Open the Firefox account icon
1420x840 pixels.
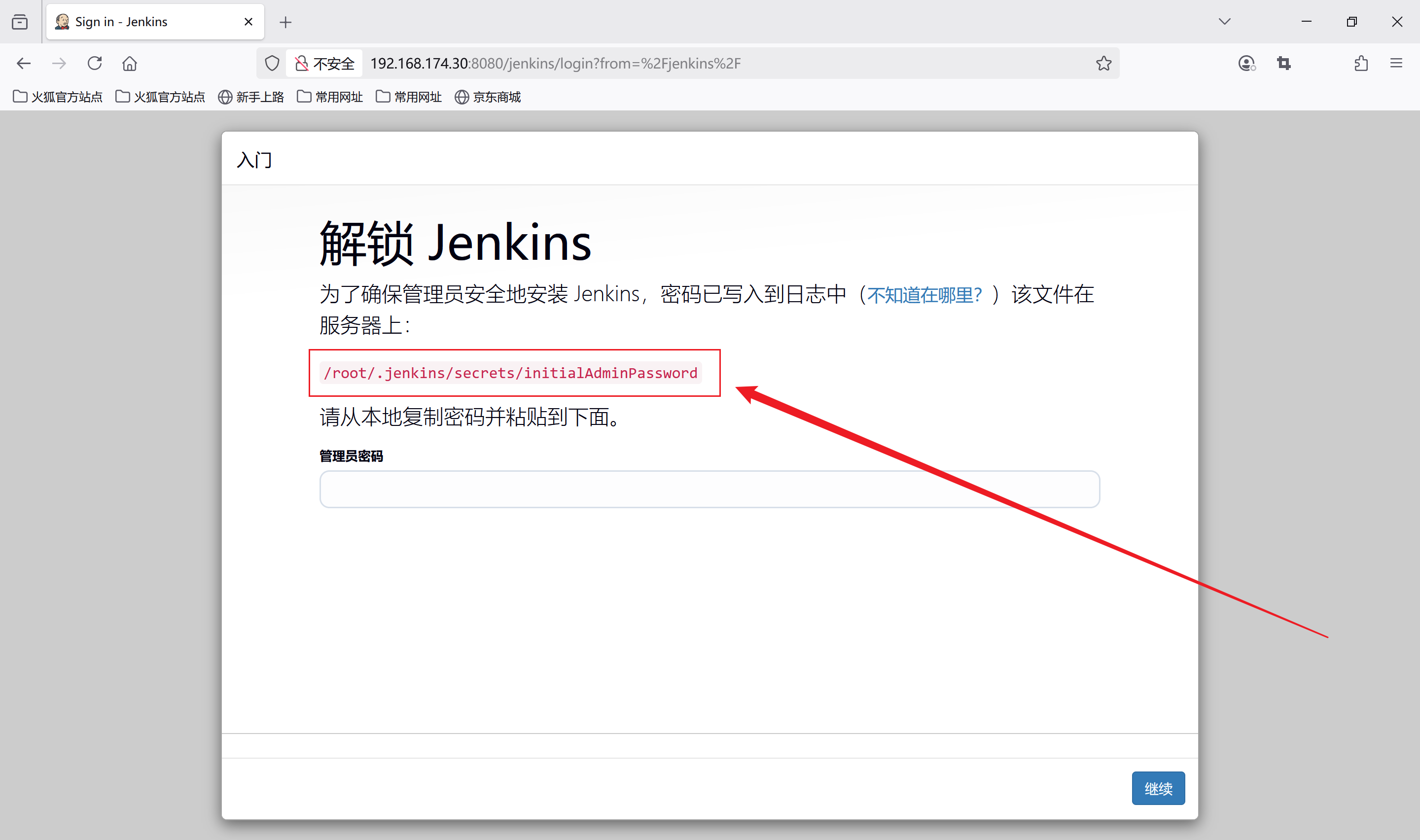1246,64
